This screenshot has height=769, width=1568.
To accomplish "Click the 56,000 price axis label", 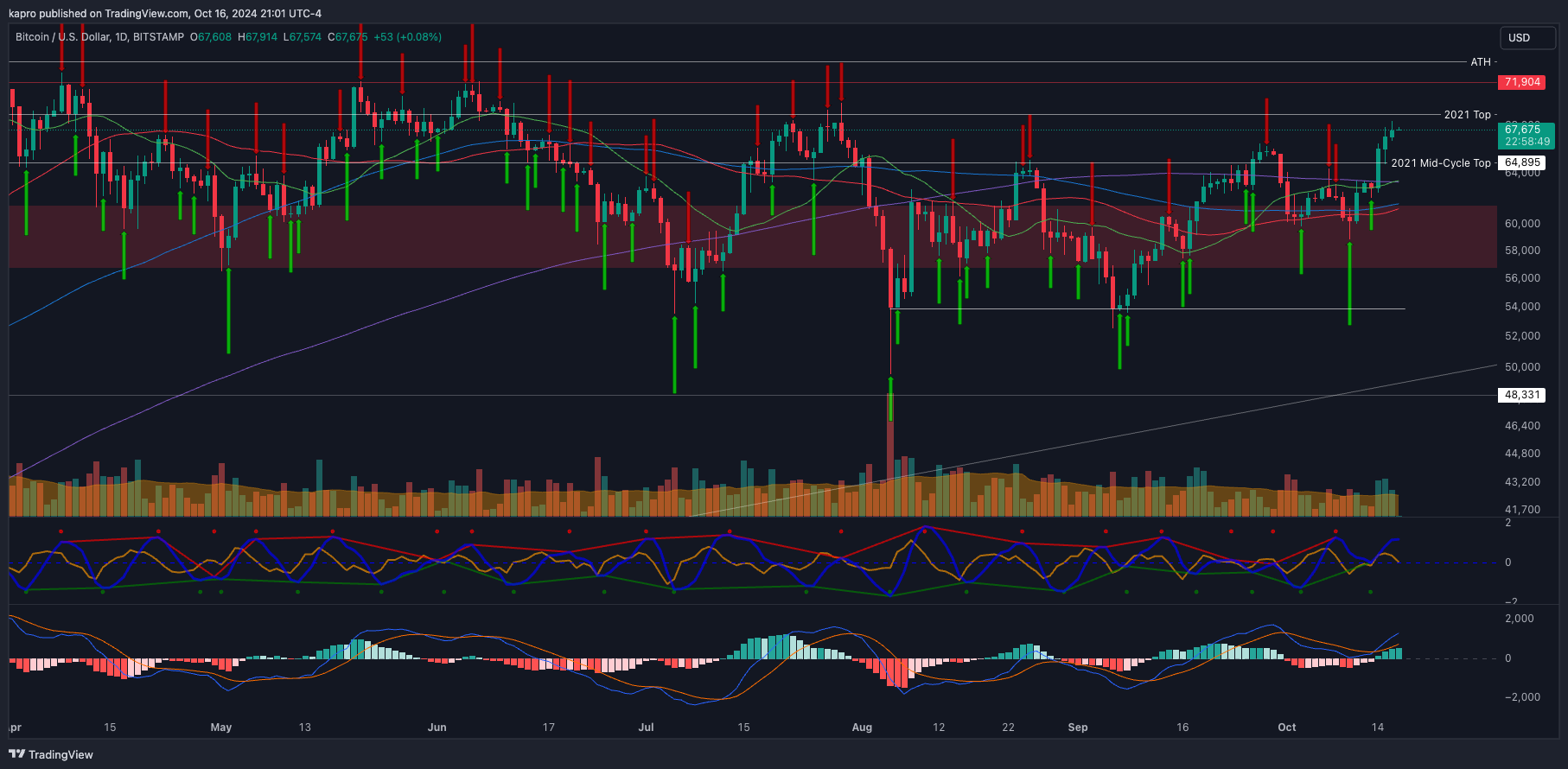I will (x=1522, y=278).
